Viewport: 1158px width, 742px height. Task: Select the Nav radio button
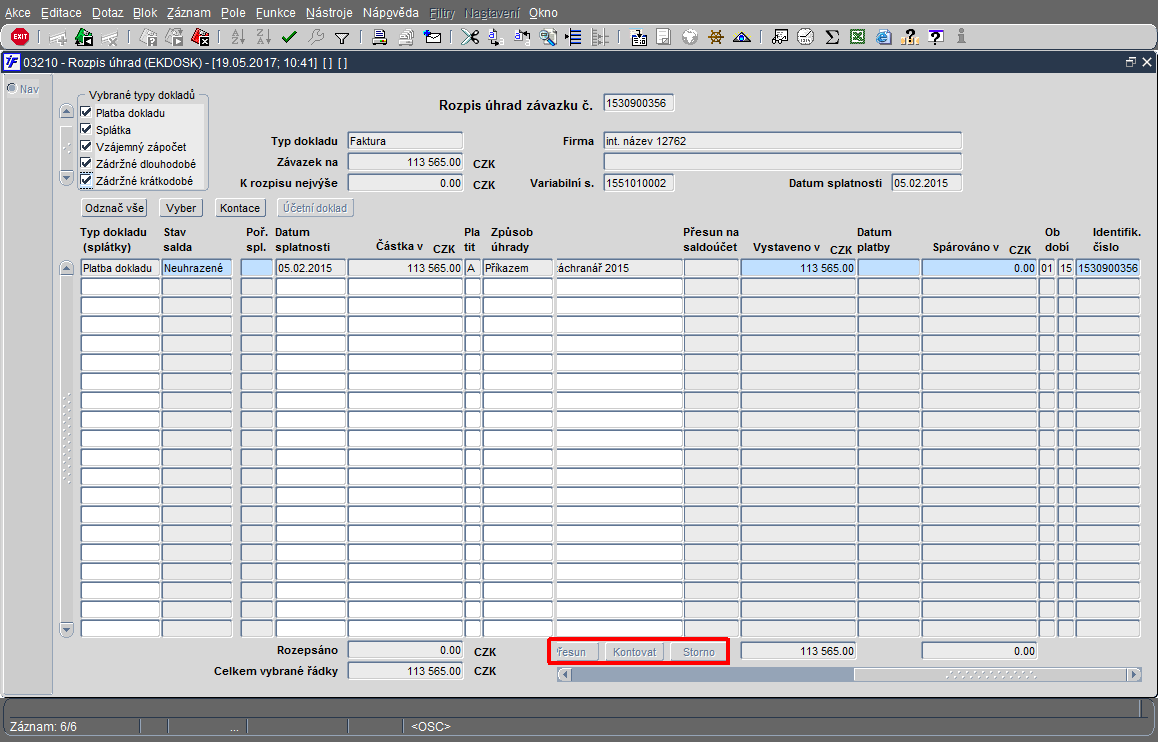click(x=12, y=89)
